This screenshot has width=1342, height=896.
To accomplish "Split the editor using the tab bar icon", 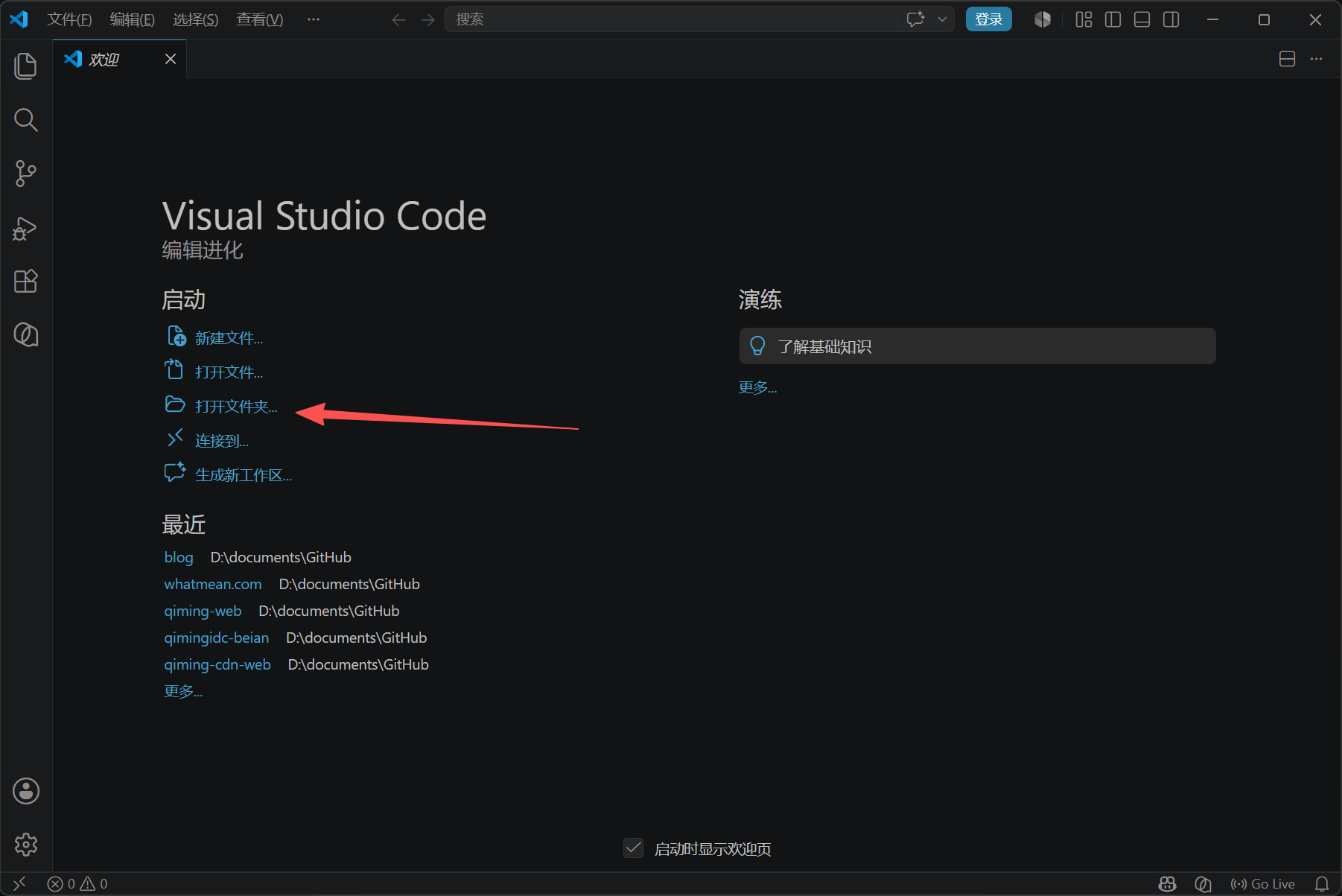I will (1287, 59).
